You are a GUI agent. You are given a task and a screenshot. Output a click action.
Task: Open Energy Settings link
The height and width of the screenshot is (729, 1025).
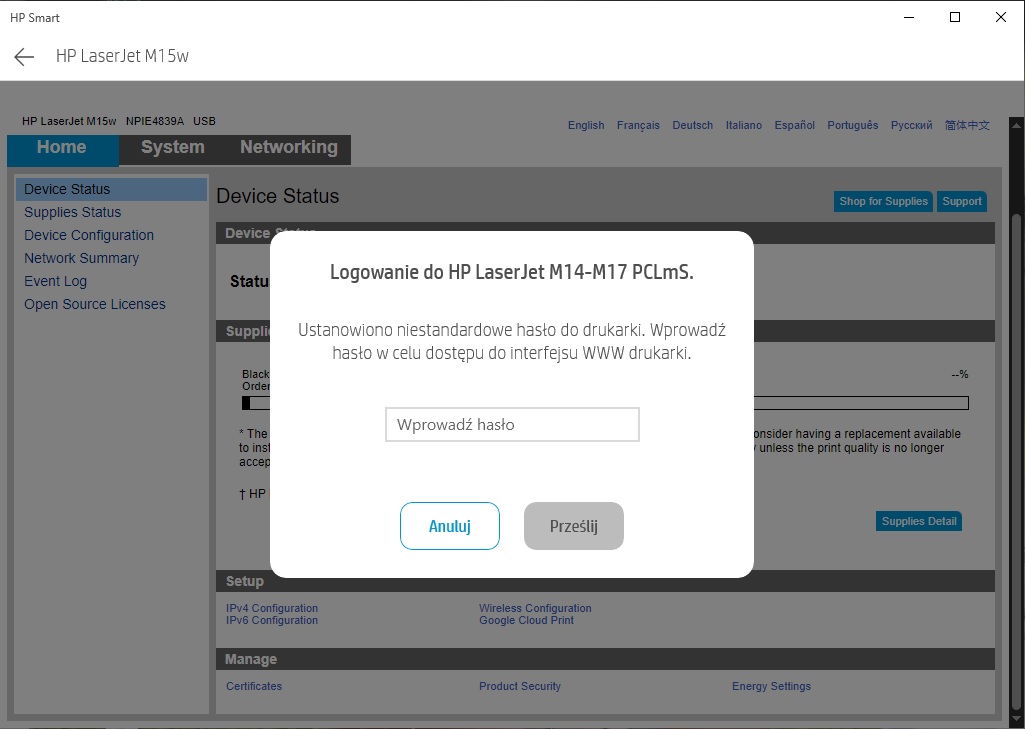click(771, 686)
